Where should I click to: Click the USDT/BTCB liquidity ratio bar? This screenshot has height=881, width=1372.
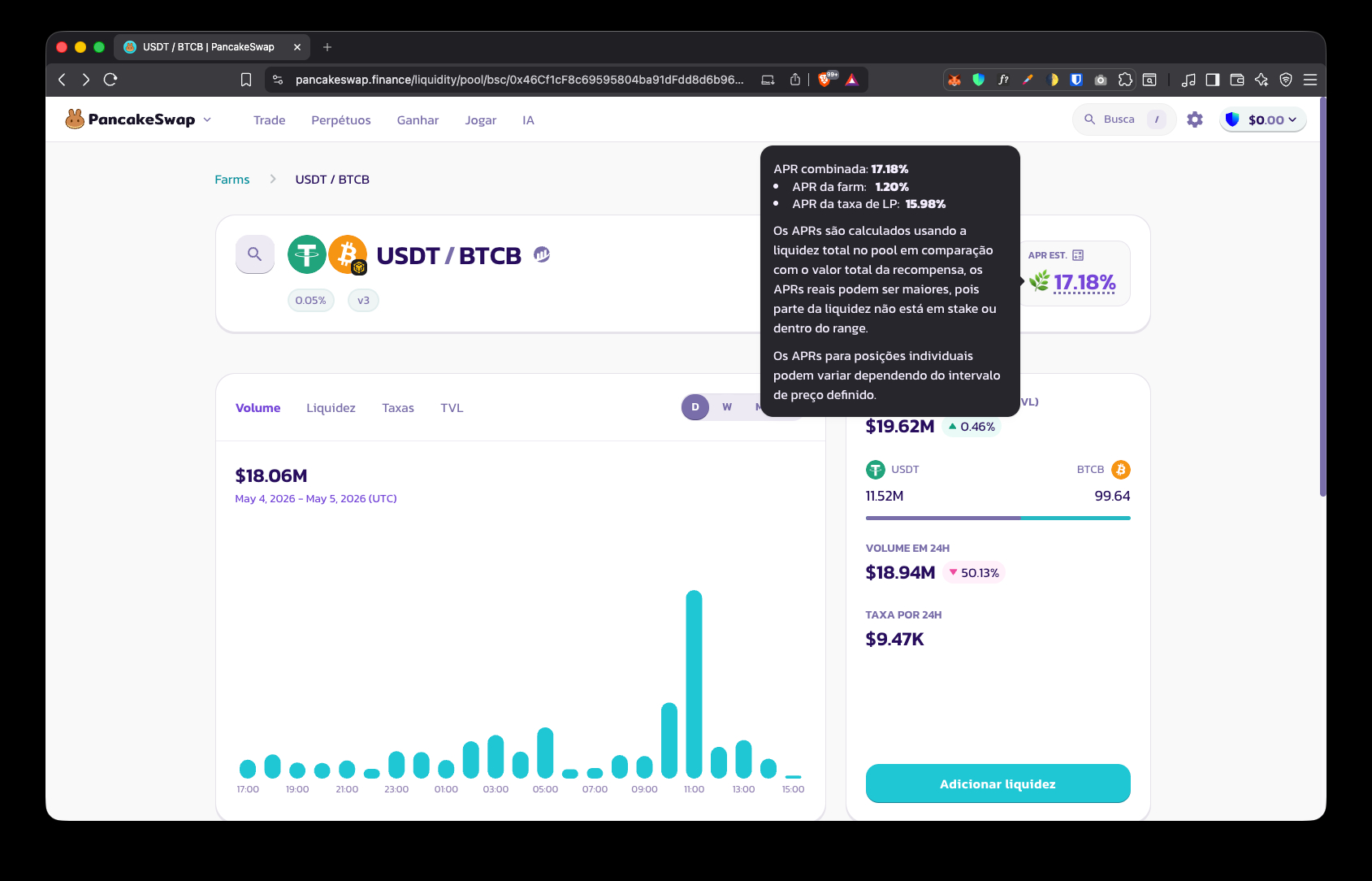998,518
